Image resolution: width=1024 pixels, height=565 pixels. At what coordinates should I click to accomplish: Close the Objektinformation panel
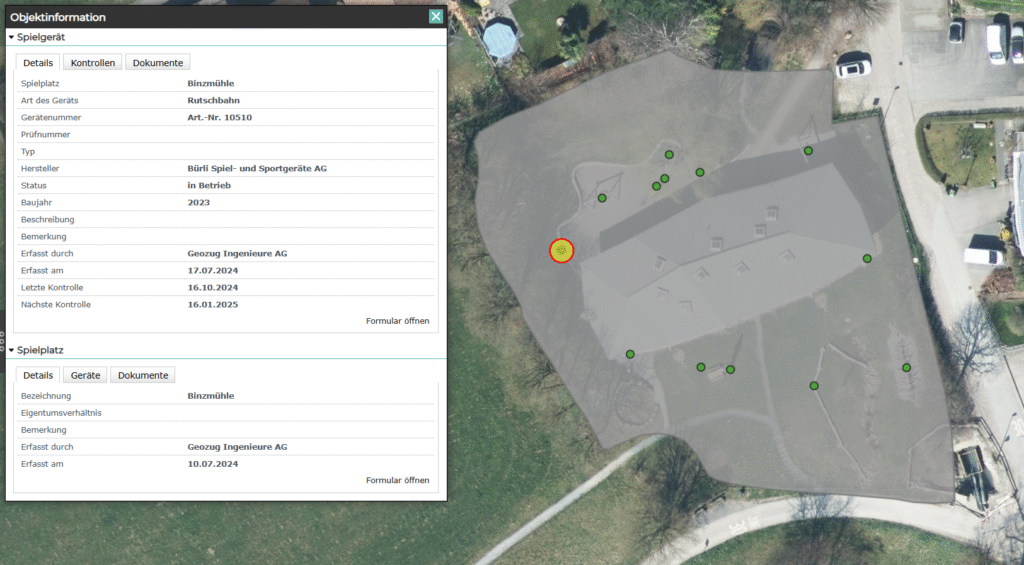click(435, 16)
